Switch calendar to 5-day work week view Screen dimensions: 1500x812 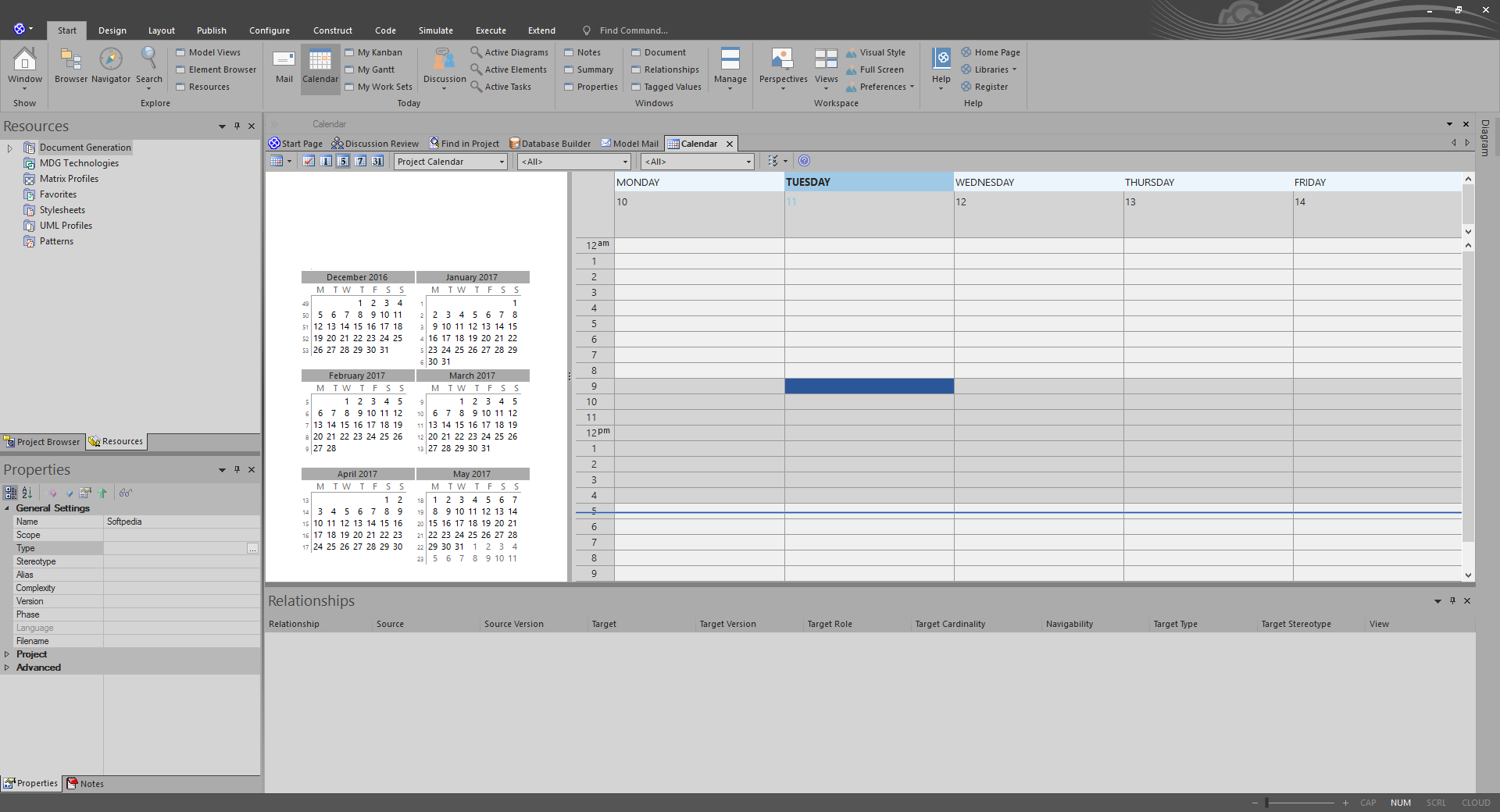click(343, 161)
